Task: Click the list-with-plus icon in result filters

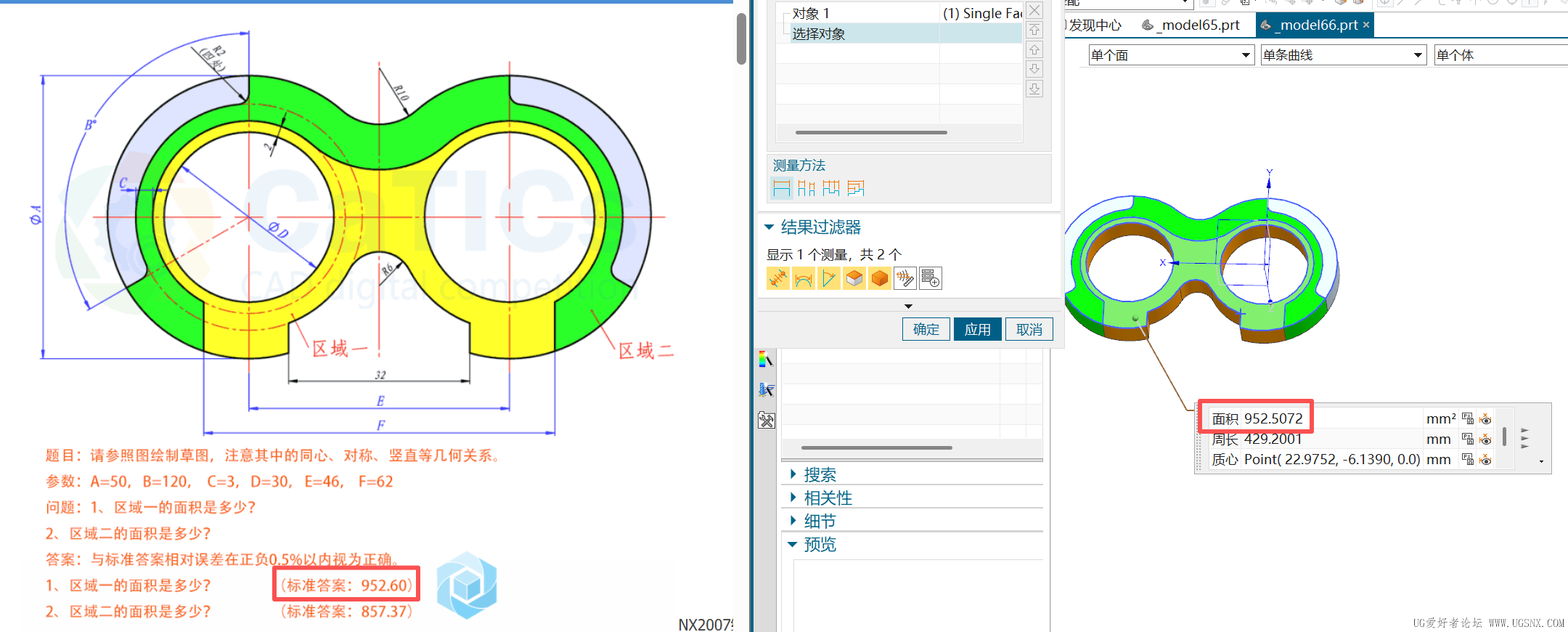Action: (x=931, y=278)
